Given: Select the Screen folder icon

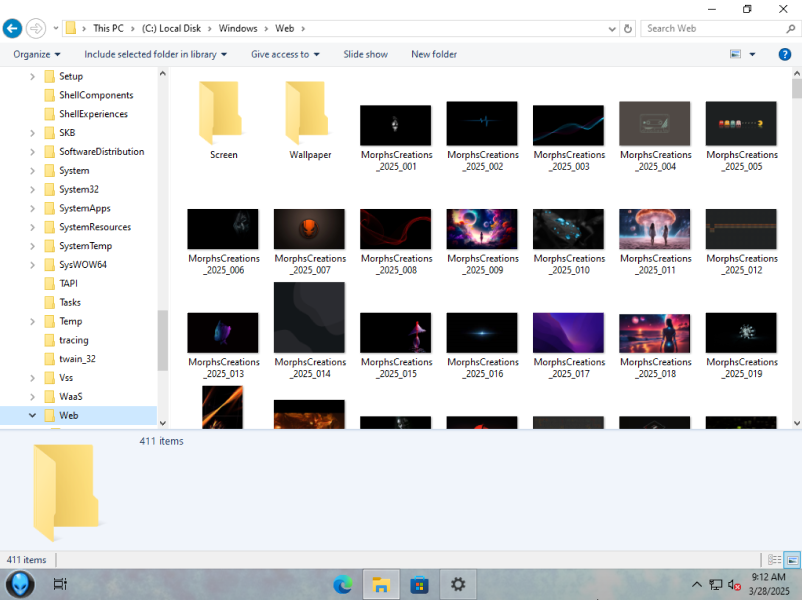Looking at the screenshot, I should click(220, 113).
